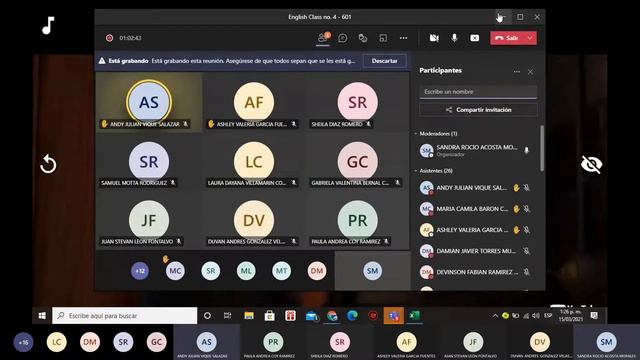Close the Participantes panel

click(x=530, y=72)
